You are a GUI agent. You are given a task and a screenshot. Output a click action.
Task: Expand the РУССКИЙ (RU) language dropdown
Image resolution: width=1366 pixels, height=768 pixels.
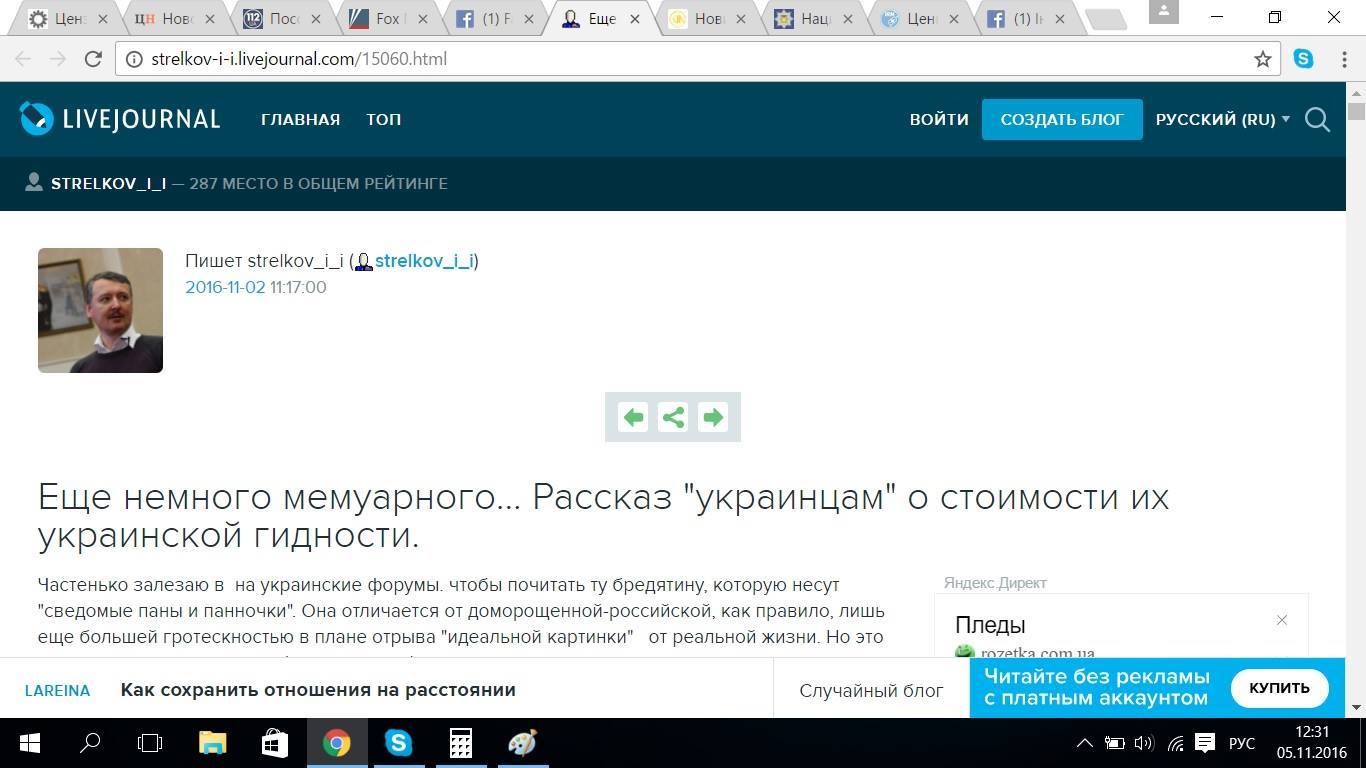coord(1222,119)
